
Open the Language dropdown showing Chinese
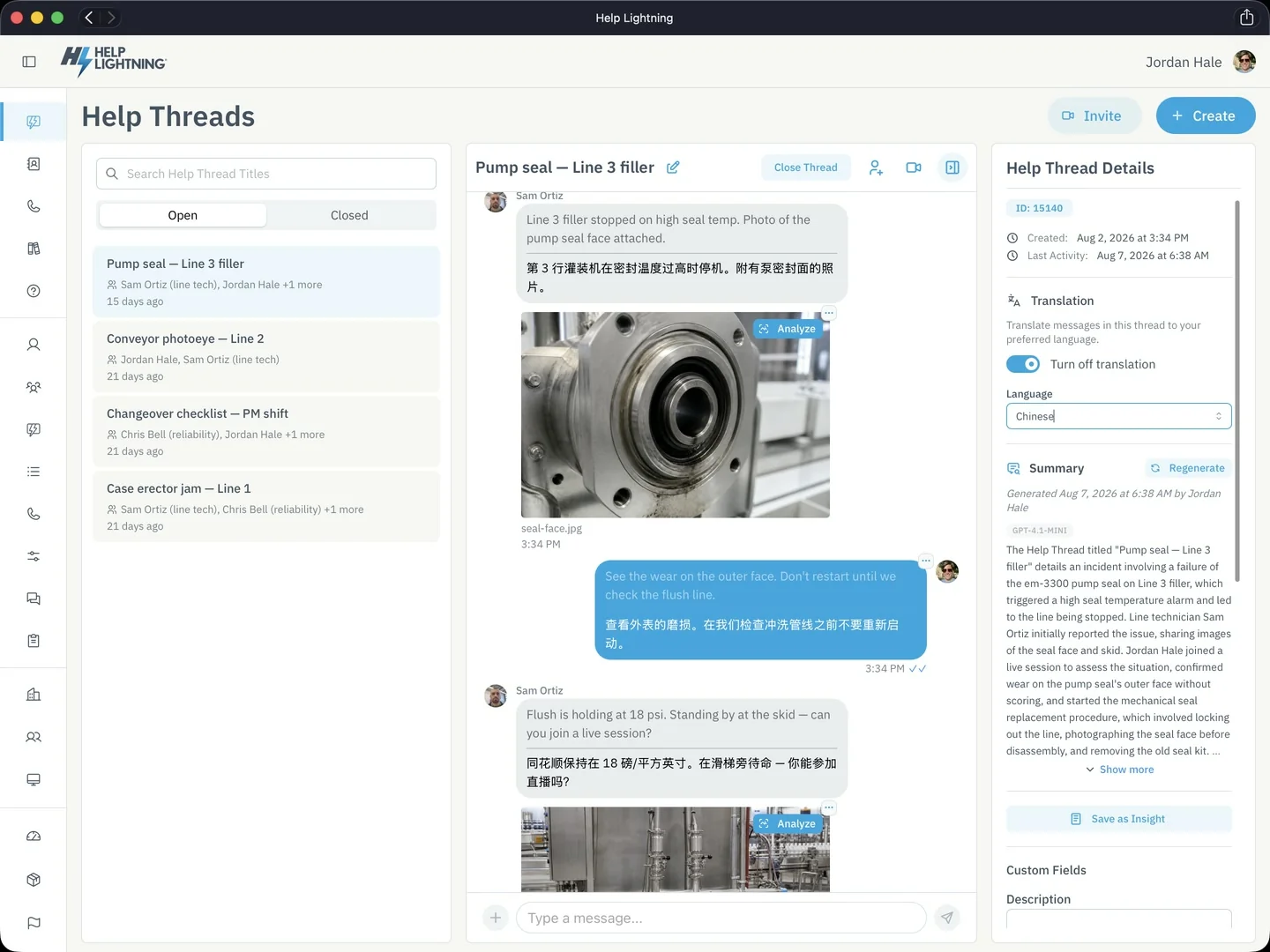pyautogui.click(x=1118, y=416)
